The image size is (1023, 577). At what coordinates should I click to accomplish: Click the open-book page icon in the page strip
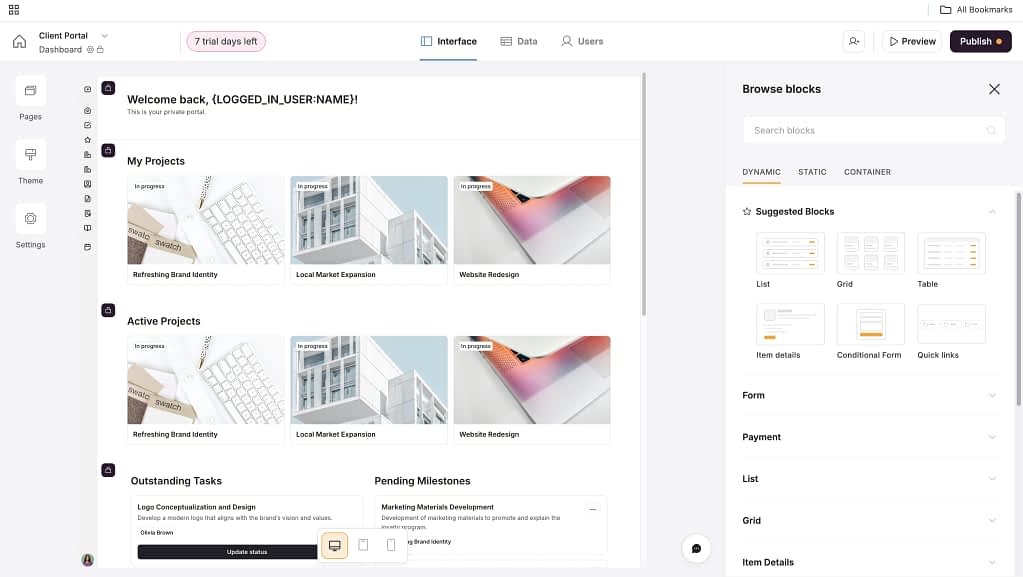87,228
